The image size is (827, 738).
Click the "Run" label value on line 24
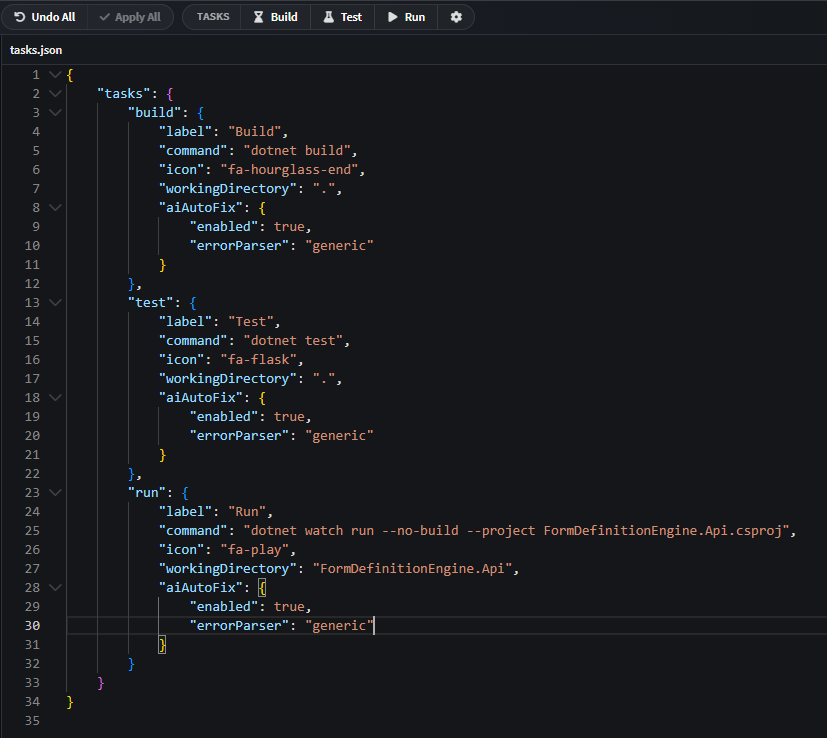(247, 512)
